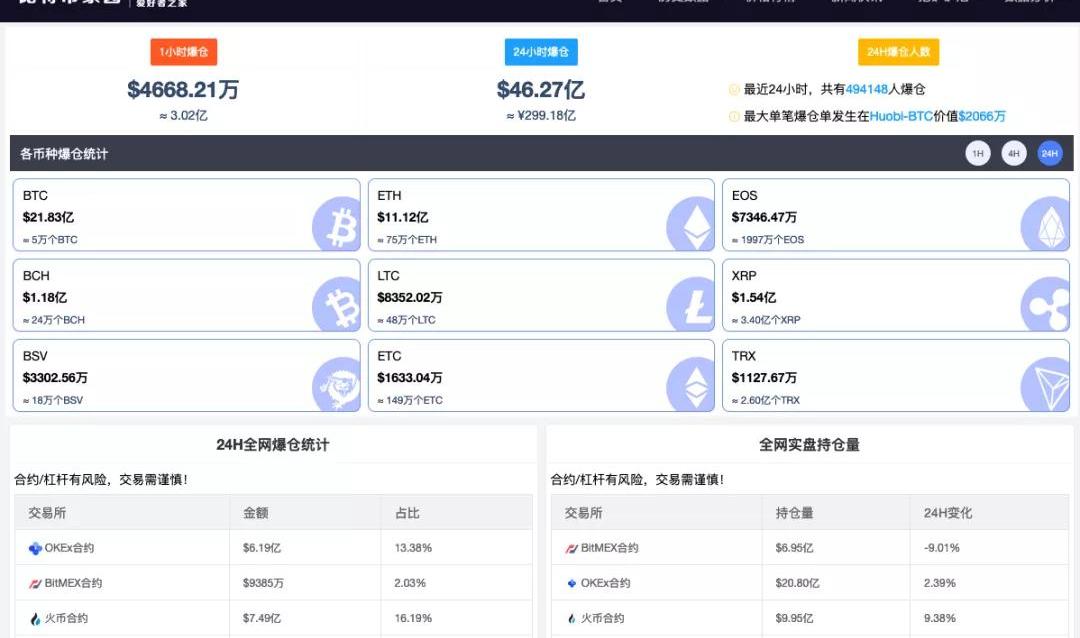This screenshot has width=1080, height=638.
Task: Switch liquidation stats to 1H
Action: (977, 154)
